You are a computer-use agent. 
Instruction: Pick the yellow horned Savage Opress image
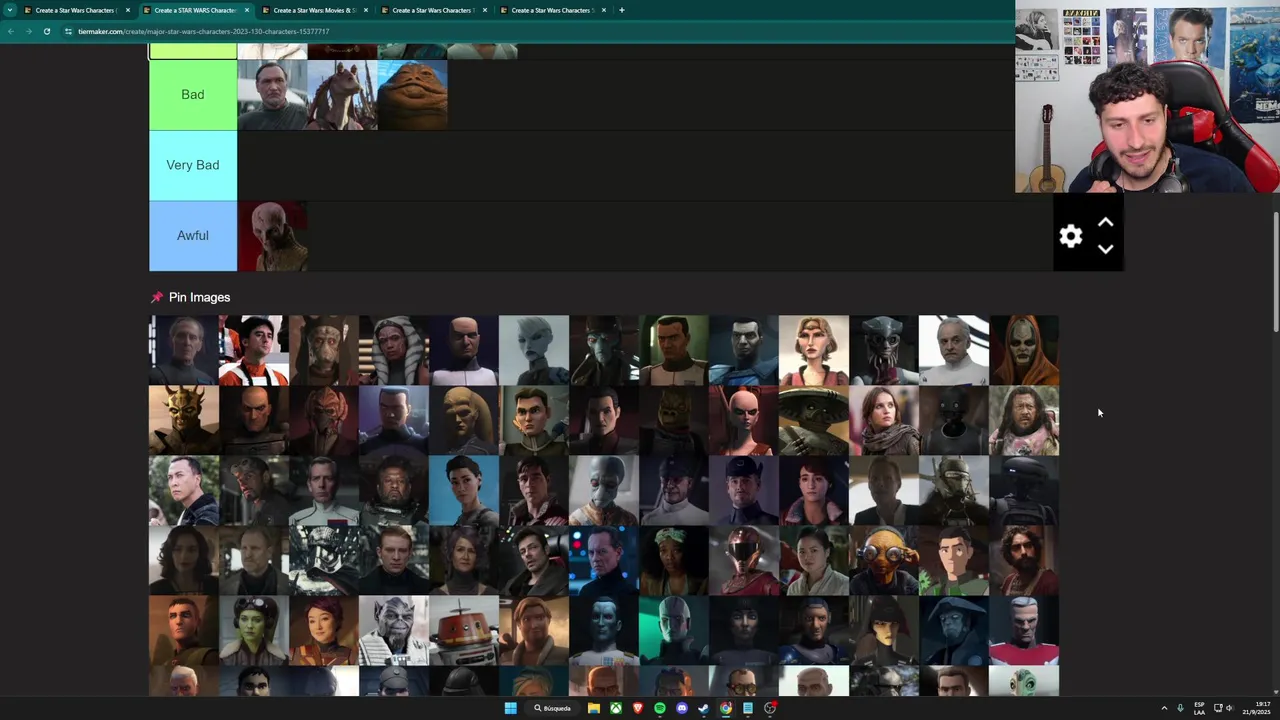pos(184,420)
